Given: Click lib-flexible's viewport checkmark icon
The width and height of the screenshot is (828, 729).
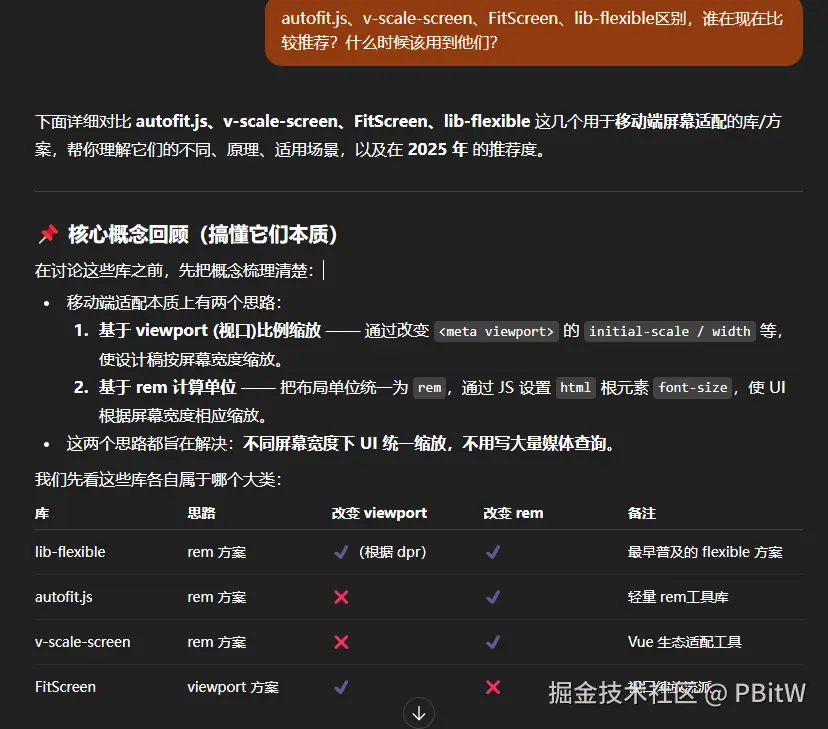Looking at the screenshot, I should [x=341, y=552].
